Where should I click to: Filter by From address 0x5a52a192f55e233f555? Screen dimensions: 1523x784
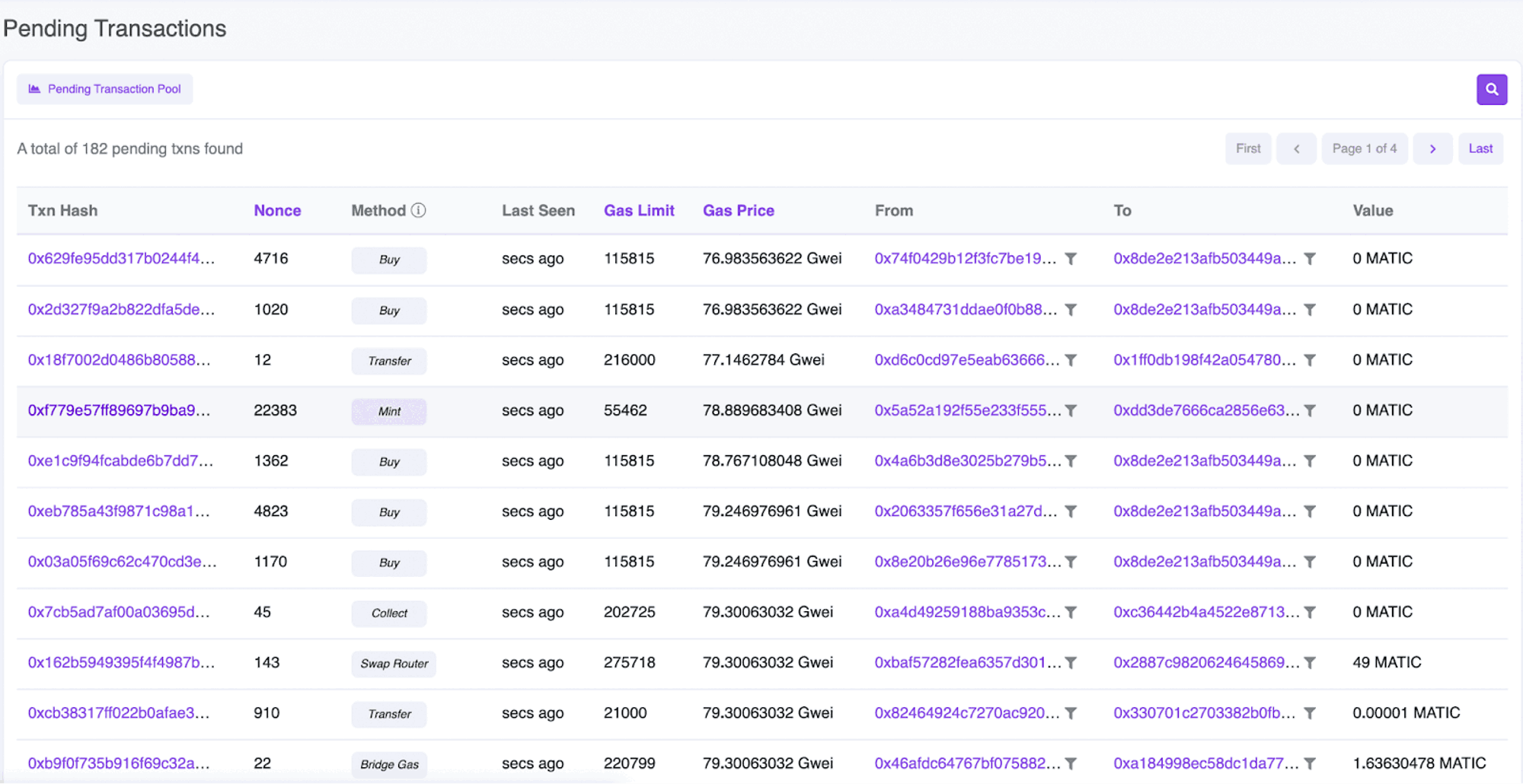pos(1071,411)
